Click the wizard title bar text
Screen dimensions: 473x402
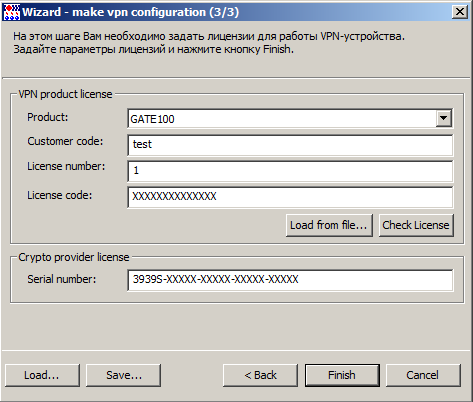tap(131, 12)
